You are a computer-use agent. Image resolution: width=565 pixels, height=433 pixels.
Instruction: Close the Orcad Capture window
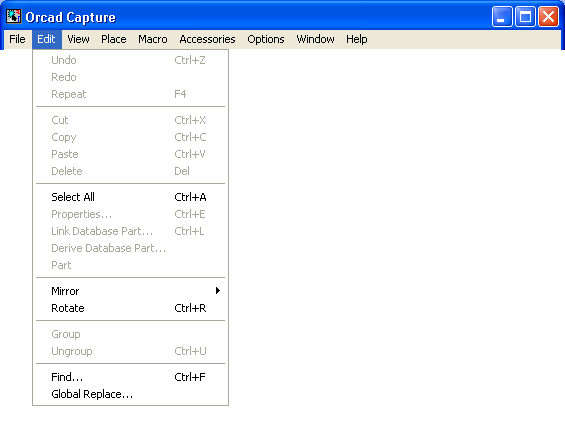tap(548, 17)
